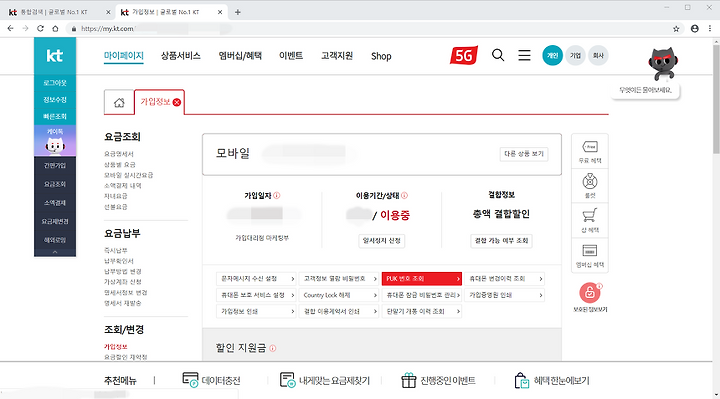Open the hamburger full menu
This screenshot has height=399, width=720.
coord(524,56)
